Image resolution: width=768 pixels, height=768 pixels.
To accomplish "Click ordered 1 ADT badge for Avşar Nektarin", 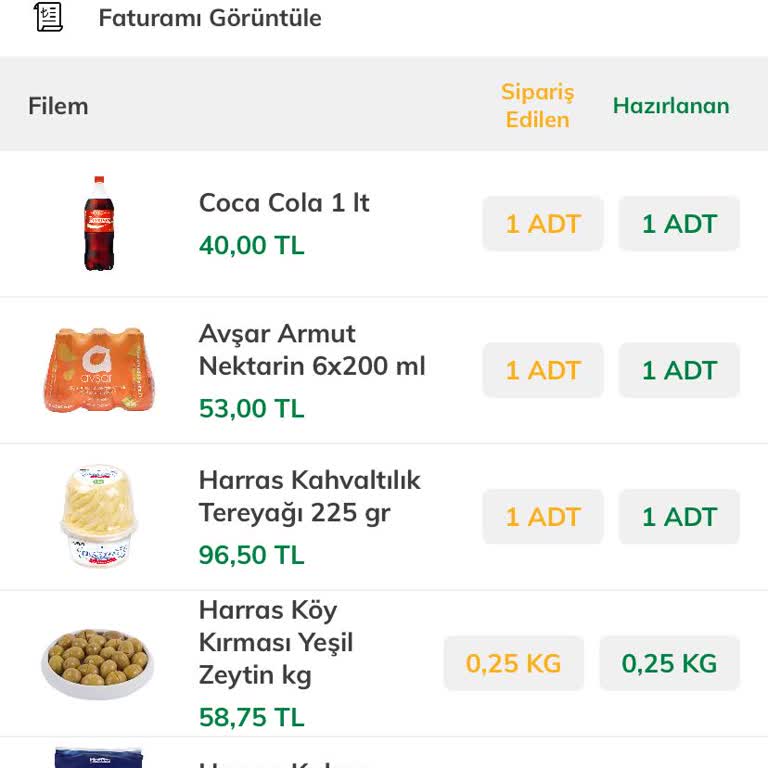I will point(543,370).
